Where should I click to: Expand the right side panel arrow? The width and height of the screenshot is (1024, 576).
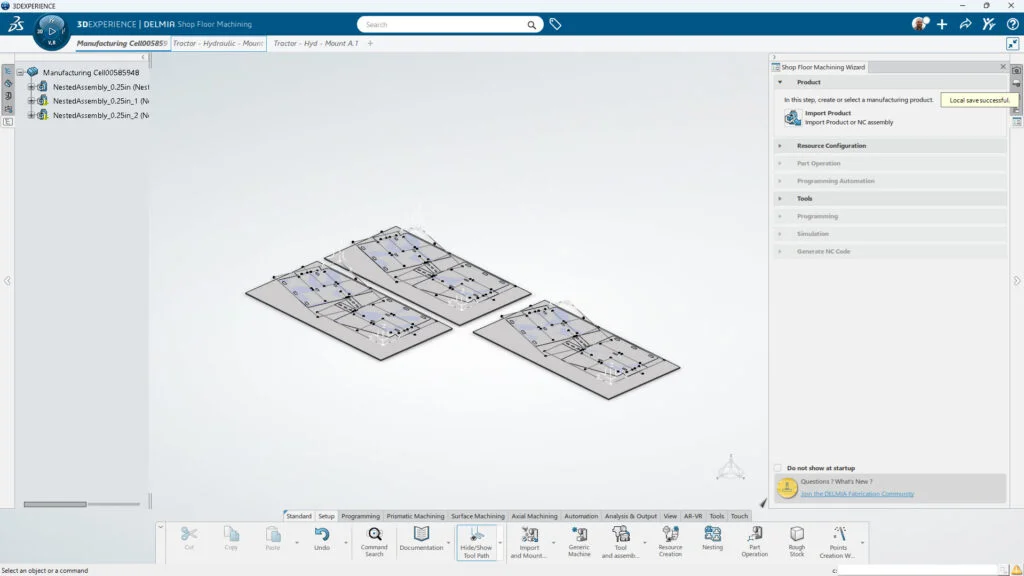tap(1017, 281)
